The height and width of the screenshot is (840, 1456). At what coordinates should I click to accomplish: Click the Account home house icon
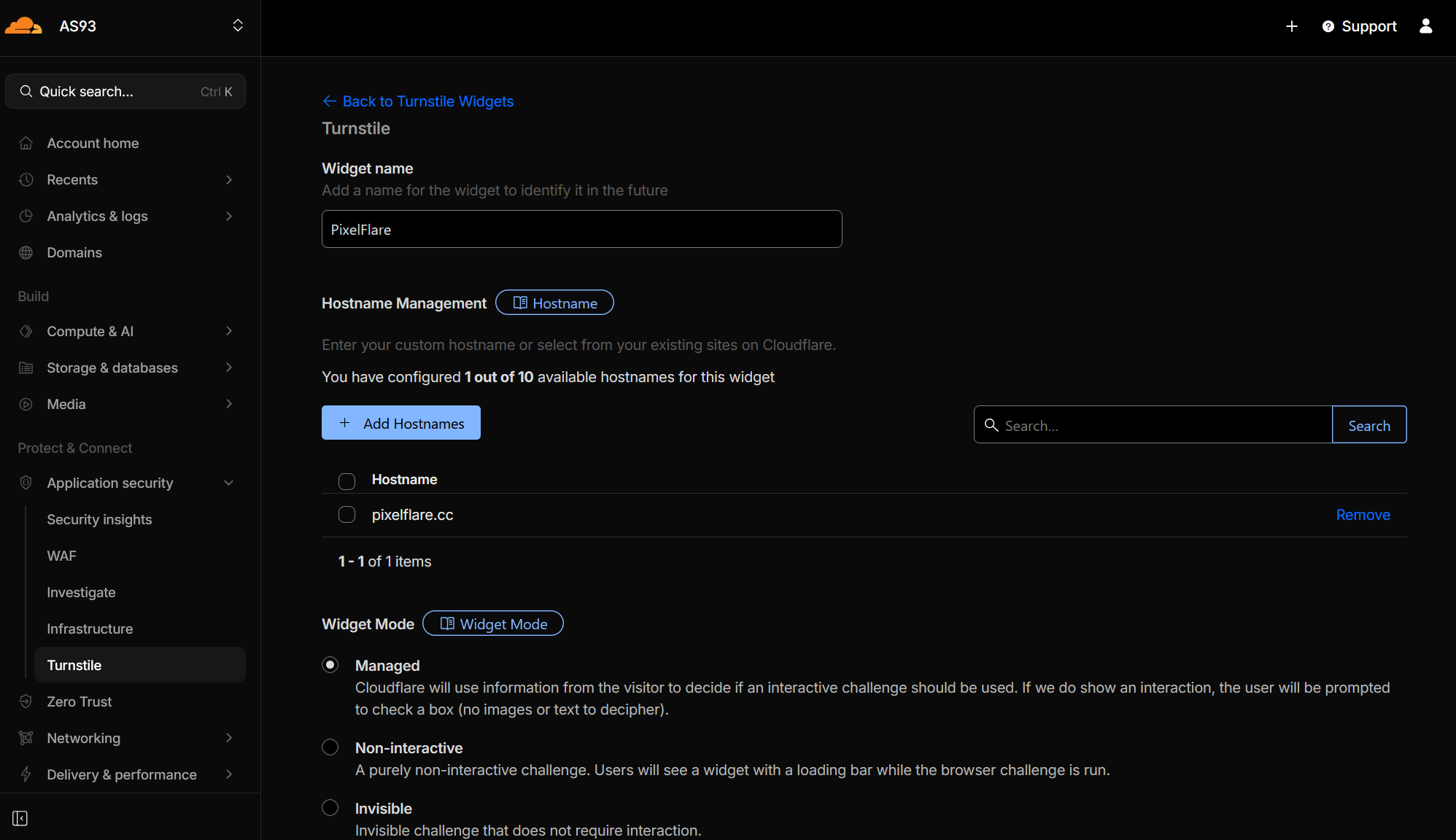pos(26,144)
